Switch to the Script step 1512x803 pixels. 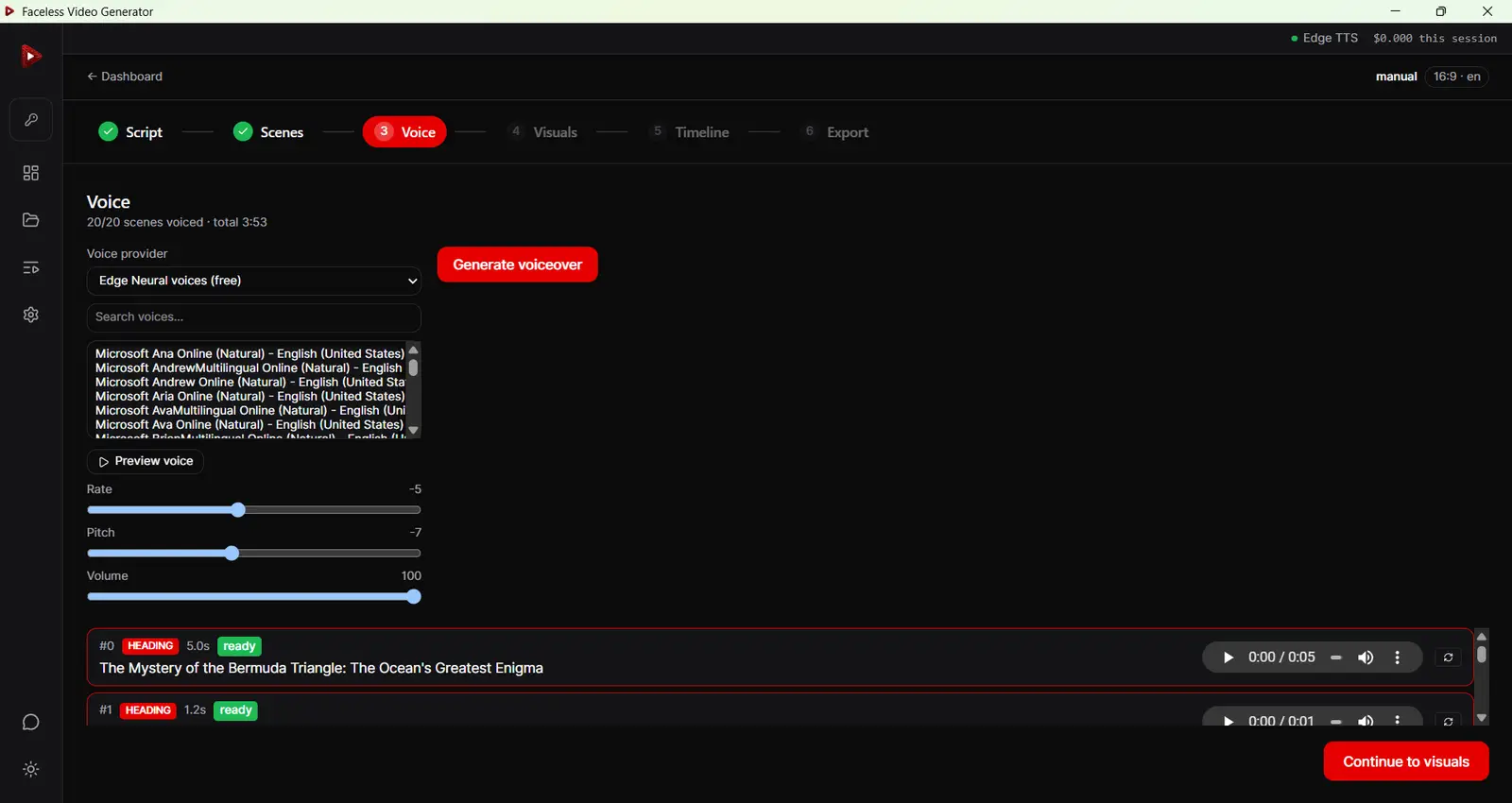click(x=130, y=132)
